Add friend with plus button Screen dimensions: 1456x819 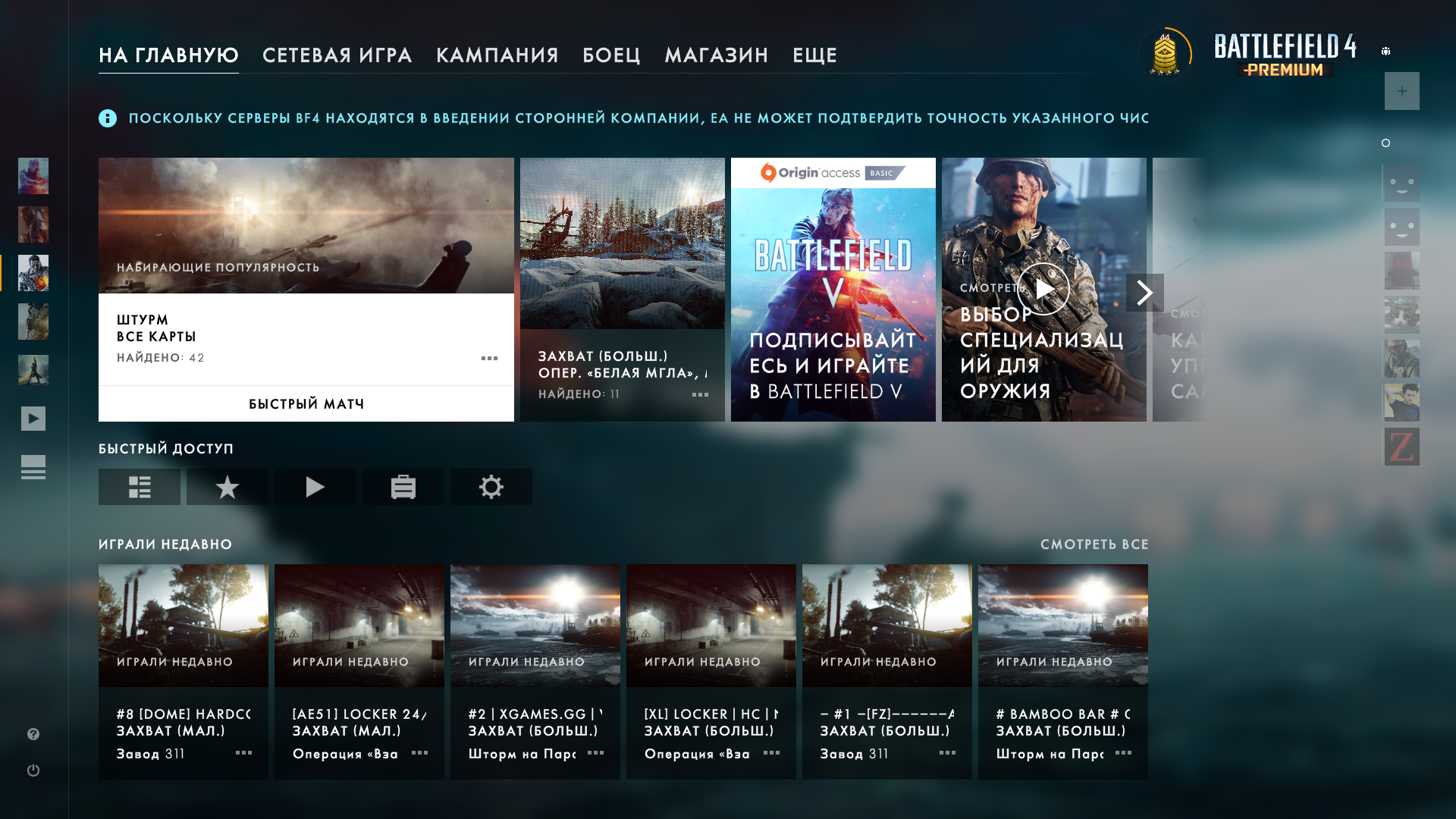1402,91
